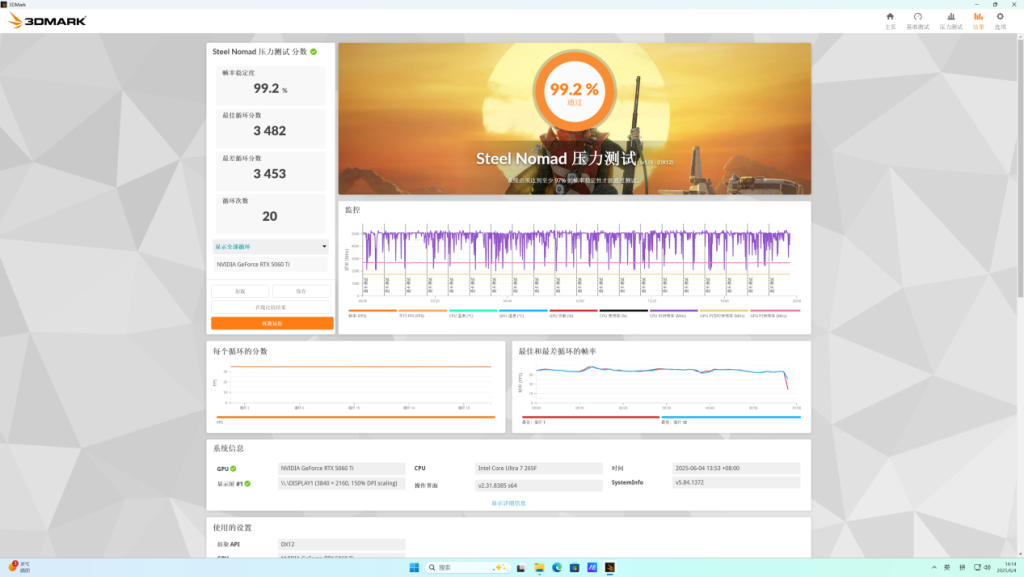
Task: Toggle the CPU 温度 green legend swatch
Action: (473, 311)
